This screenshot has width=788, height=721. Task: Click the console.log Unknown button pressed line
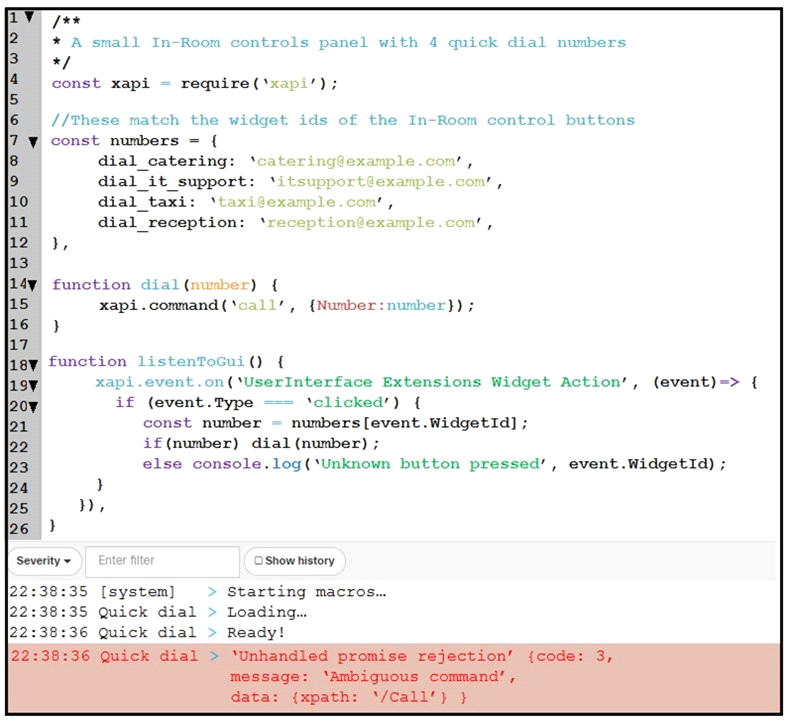[x=435, y=464]
